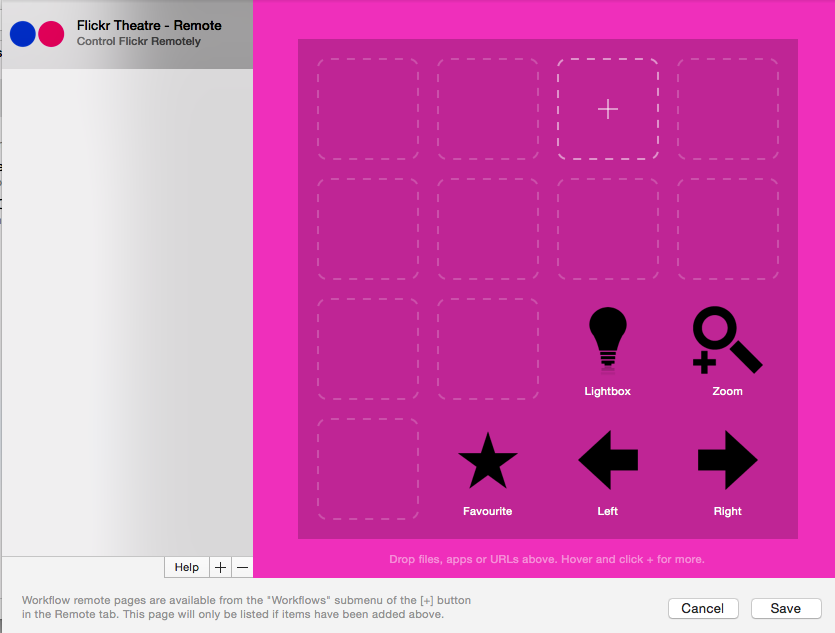Viewport: 835px width, 633px height.
Task: Select the Zoom magnifier icon
Action: point(727,341)
